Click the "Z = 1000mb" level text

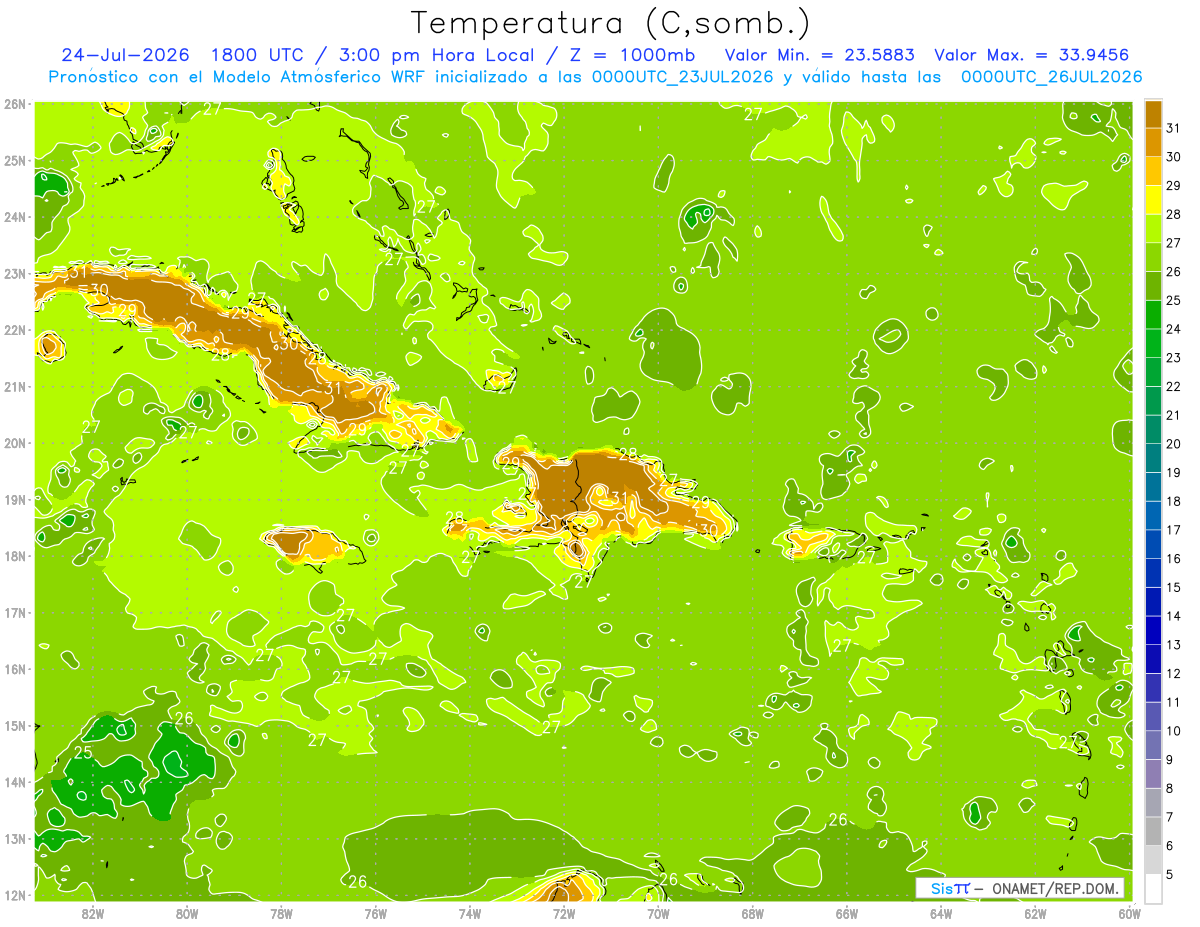coord(634,55)
